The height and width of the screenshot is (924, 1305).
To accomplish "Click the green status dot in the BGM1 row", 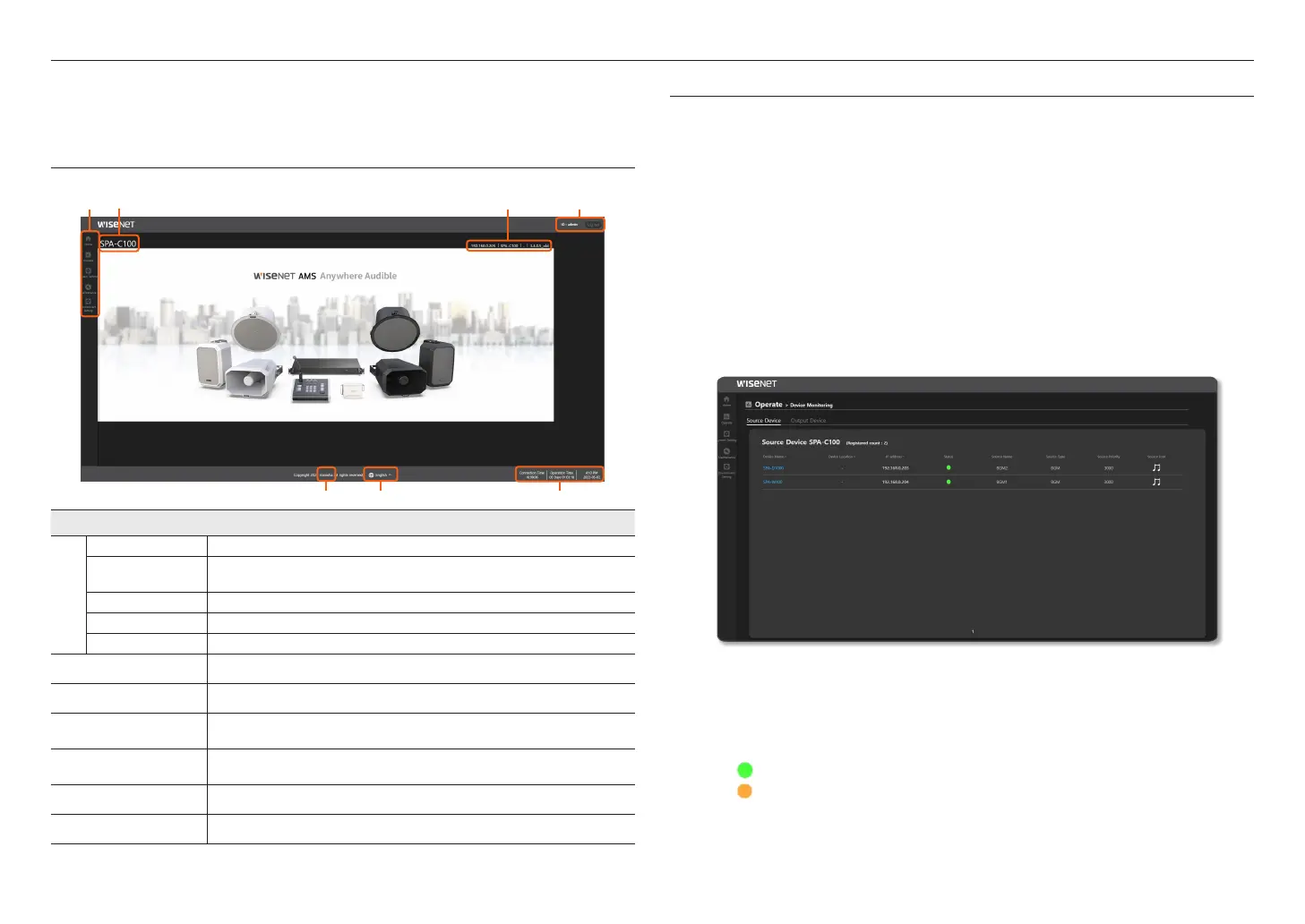I will pos(949,482).
